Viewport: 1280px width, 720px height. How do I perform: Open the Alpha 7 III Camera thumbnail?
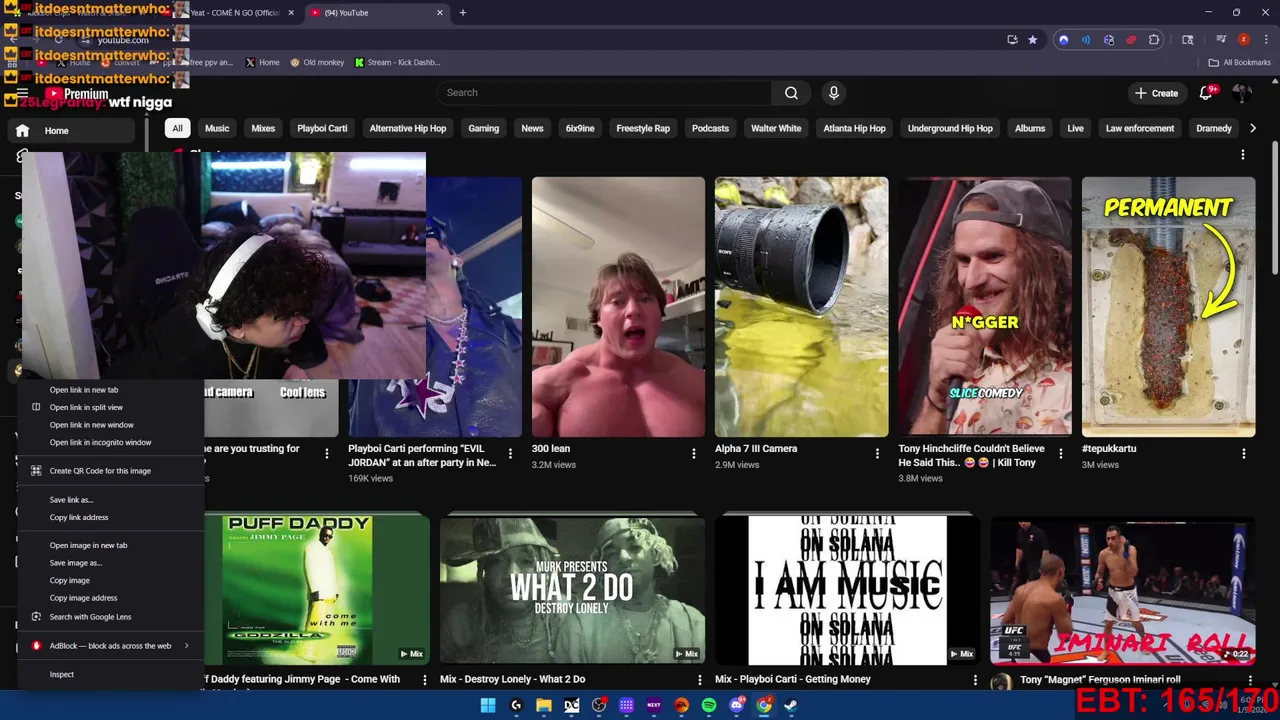coord(801,307)
